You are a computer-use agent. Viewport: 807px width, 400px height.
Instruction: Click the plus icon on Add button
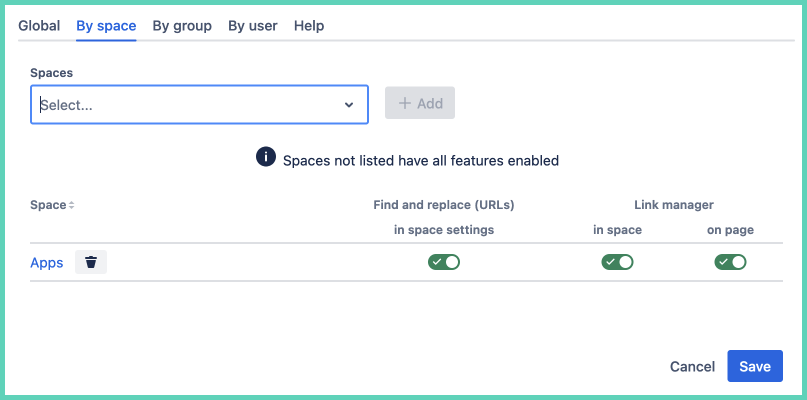pos(404,103)
